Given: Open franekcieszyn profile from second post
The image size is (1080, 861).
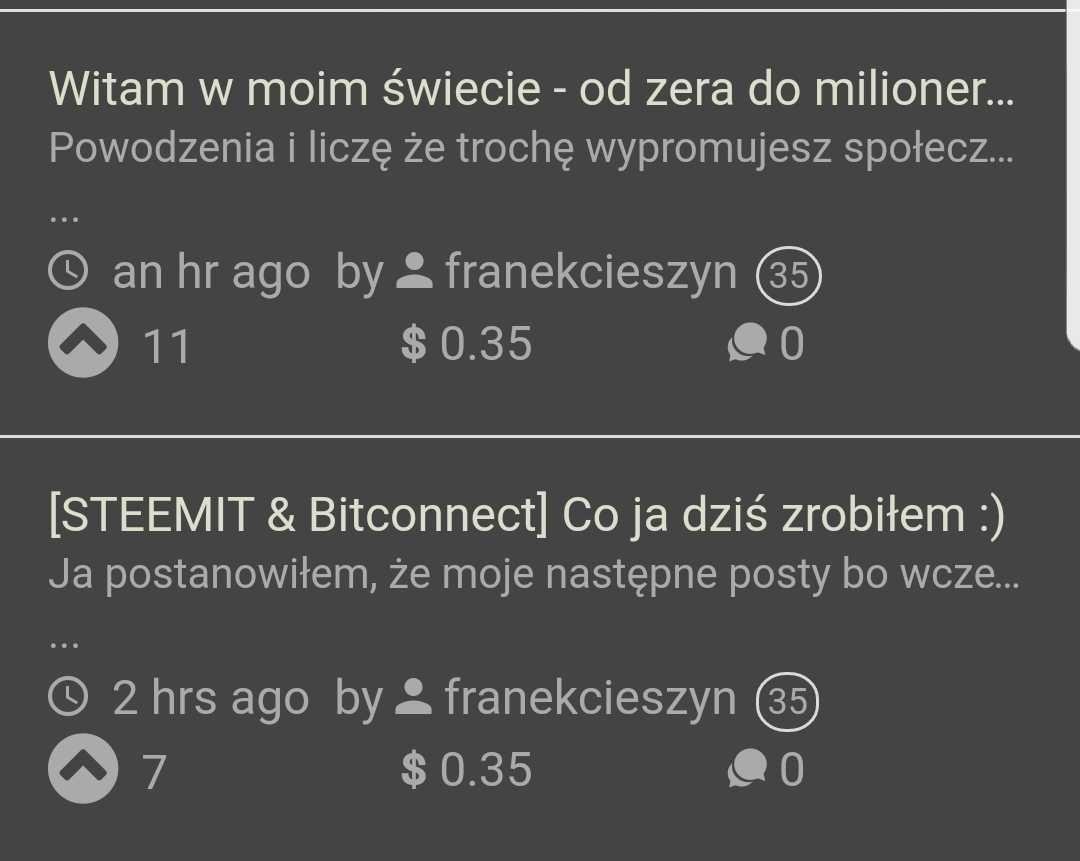Looking at the screenshot, I should point(590,698).
